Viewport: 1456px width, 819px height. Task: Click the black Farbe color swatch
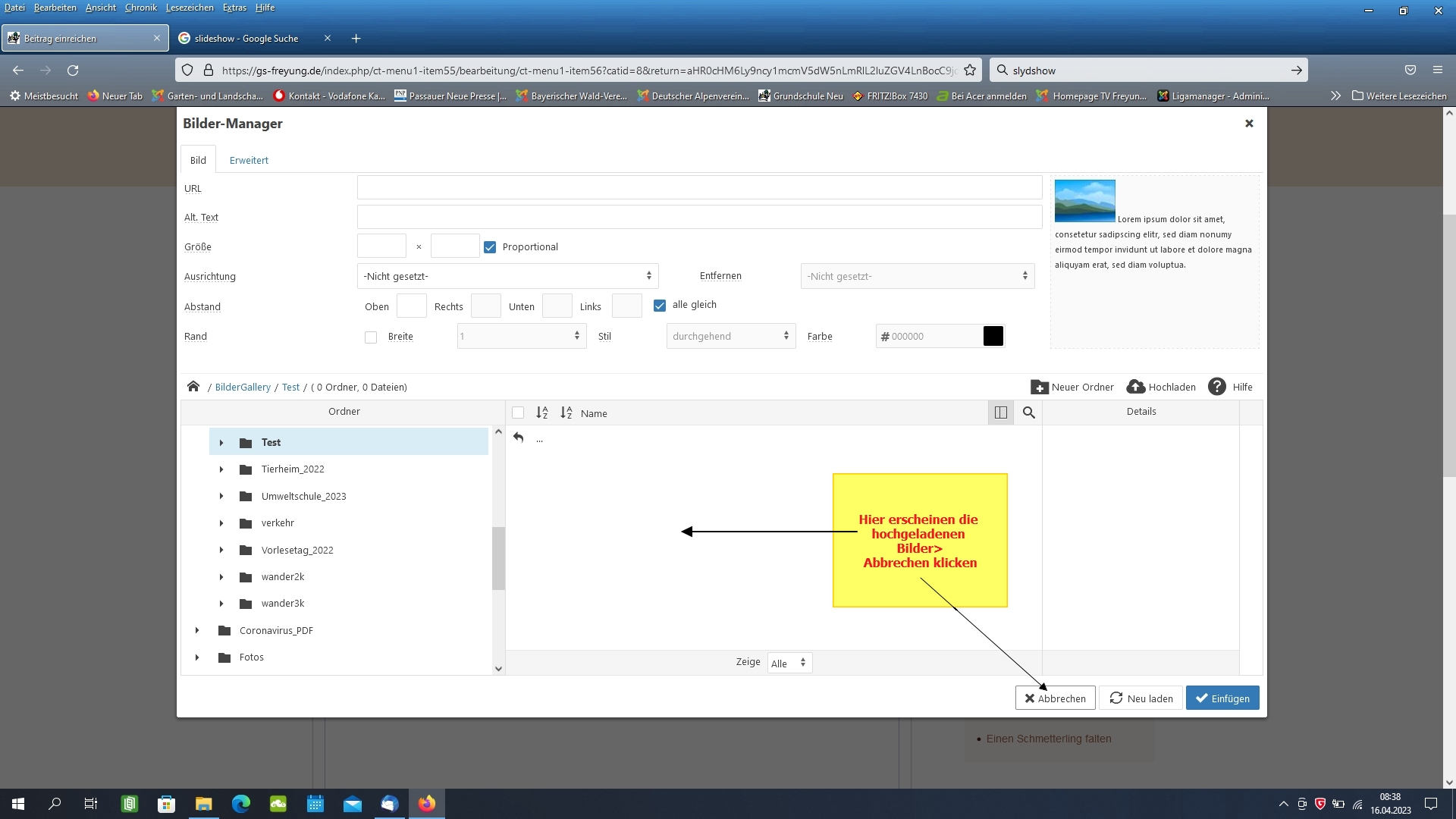993,336
